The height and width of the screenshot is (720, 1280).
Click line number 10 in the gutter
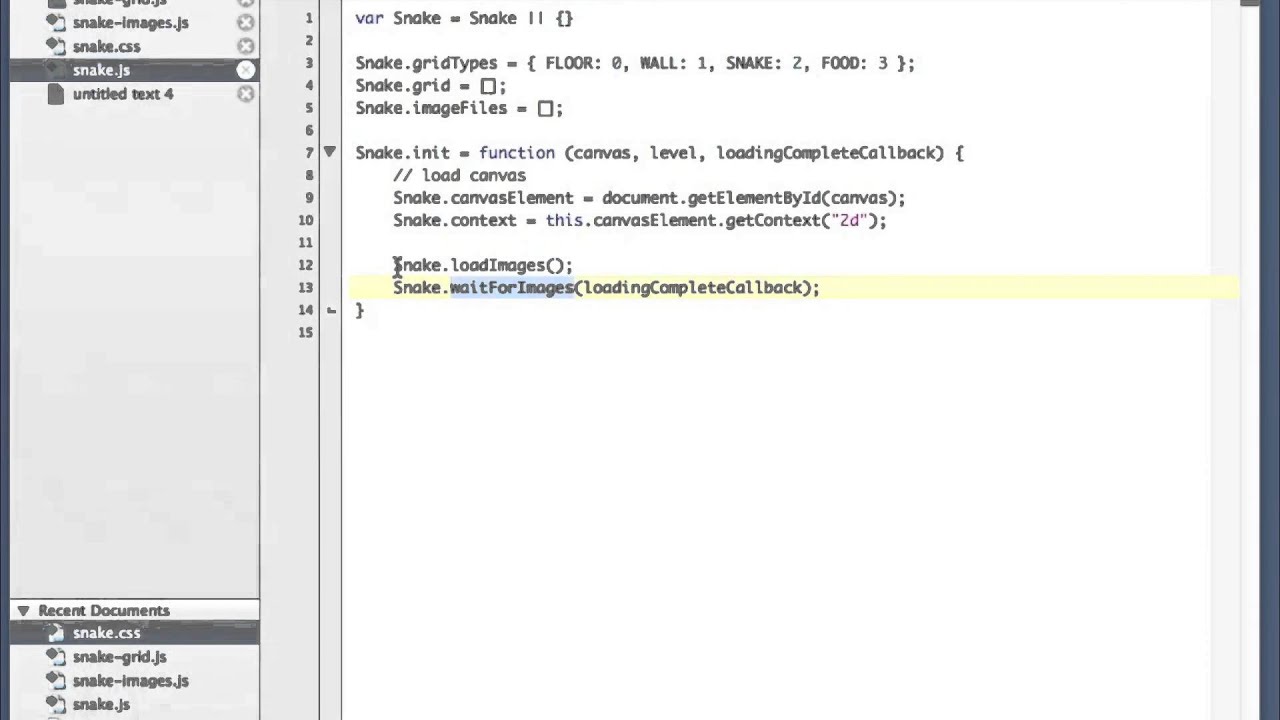pyautogui.click(x=305, y=220)
